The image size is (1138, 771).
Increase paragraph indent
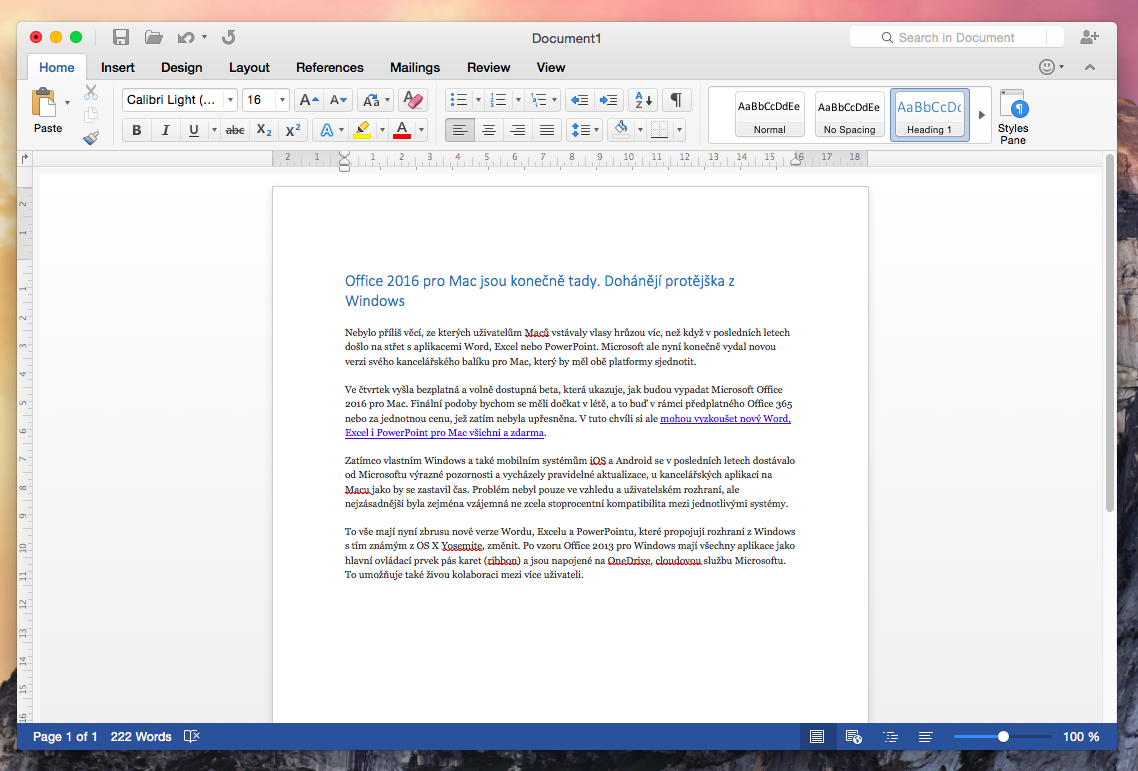tap(608, 99)
